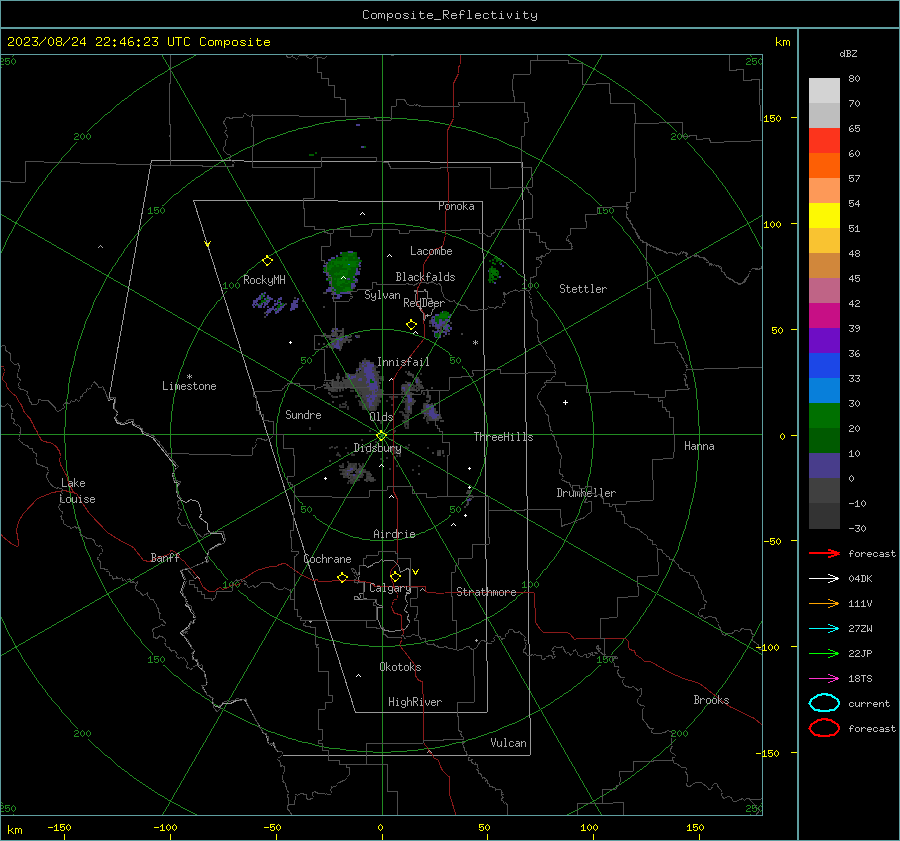Click the ThreeHills town label
Viewport: 900px width, 841px height.
(x=503, y=437)
